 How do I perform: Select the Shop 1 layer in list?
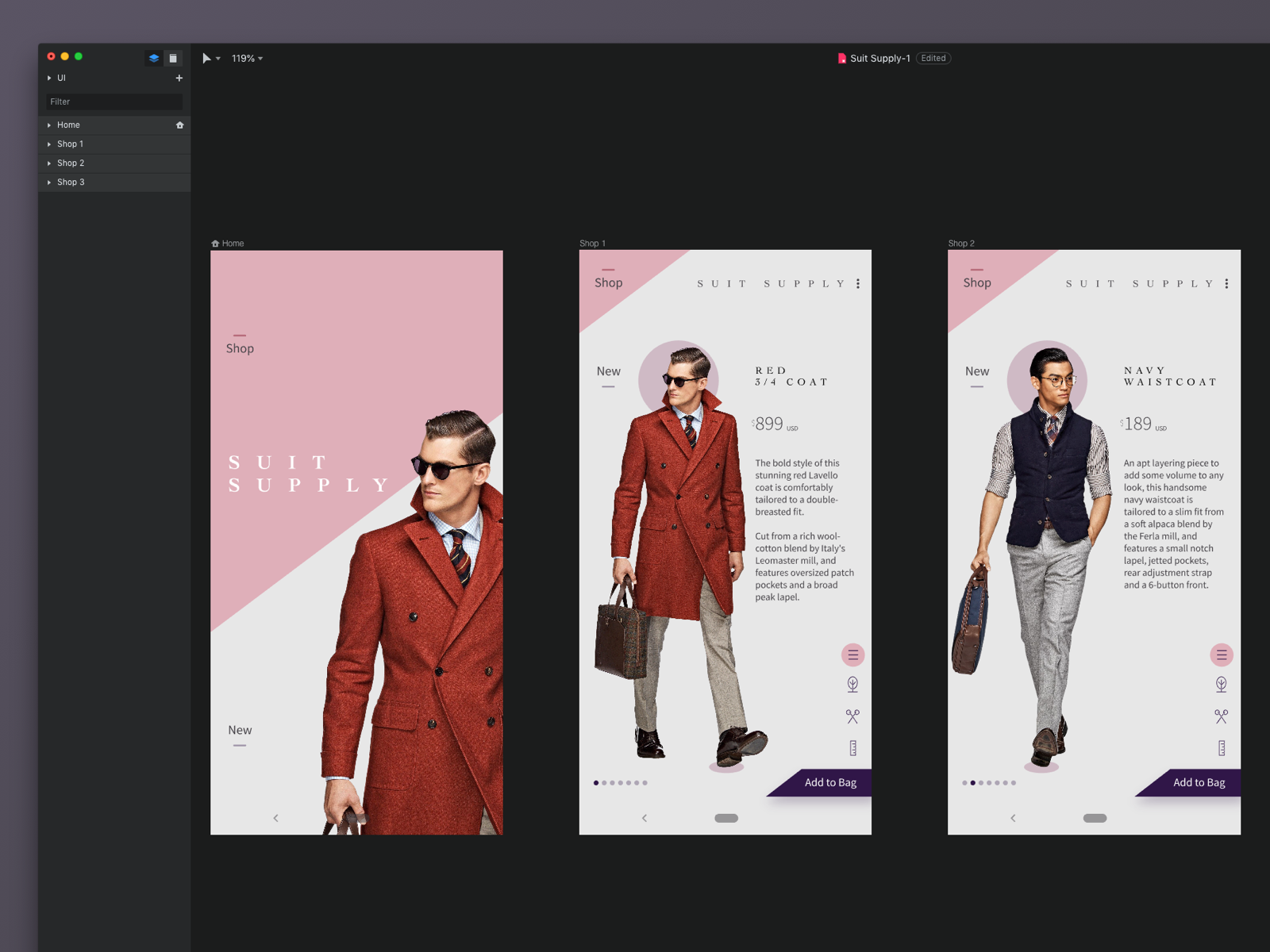click(x=114, y=144)
